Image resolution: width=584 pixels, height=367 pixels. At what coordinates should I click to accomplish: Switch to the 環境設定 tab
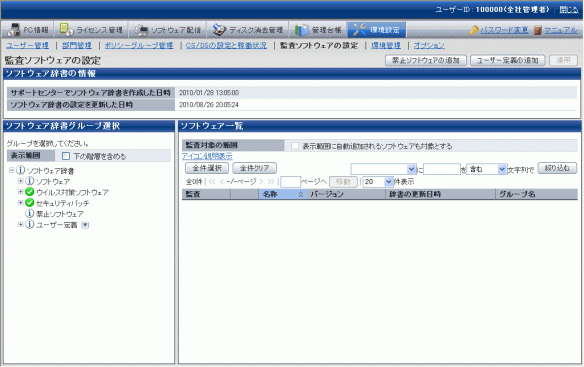(377, 30)
